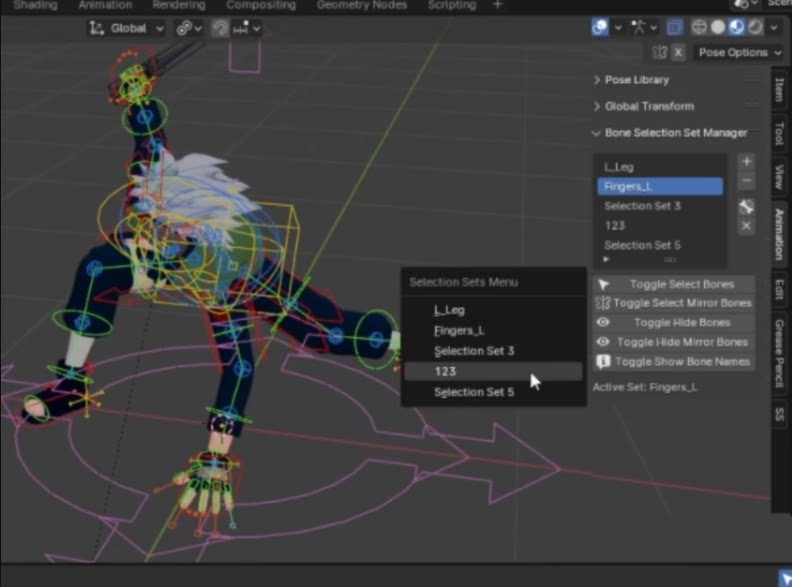Screen dimensions: 792x587
Task: Select solid viewport shading
Action: 718,27
